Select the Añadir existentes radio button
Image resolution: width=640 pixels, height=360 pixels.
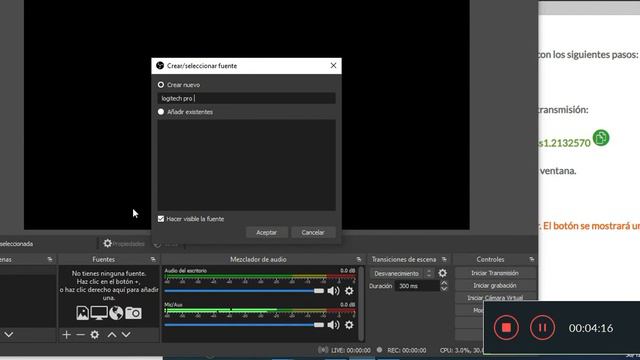click(x=161, y=111)
